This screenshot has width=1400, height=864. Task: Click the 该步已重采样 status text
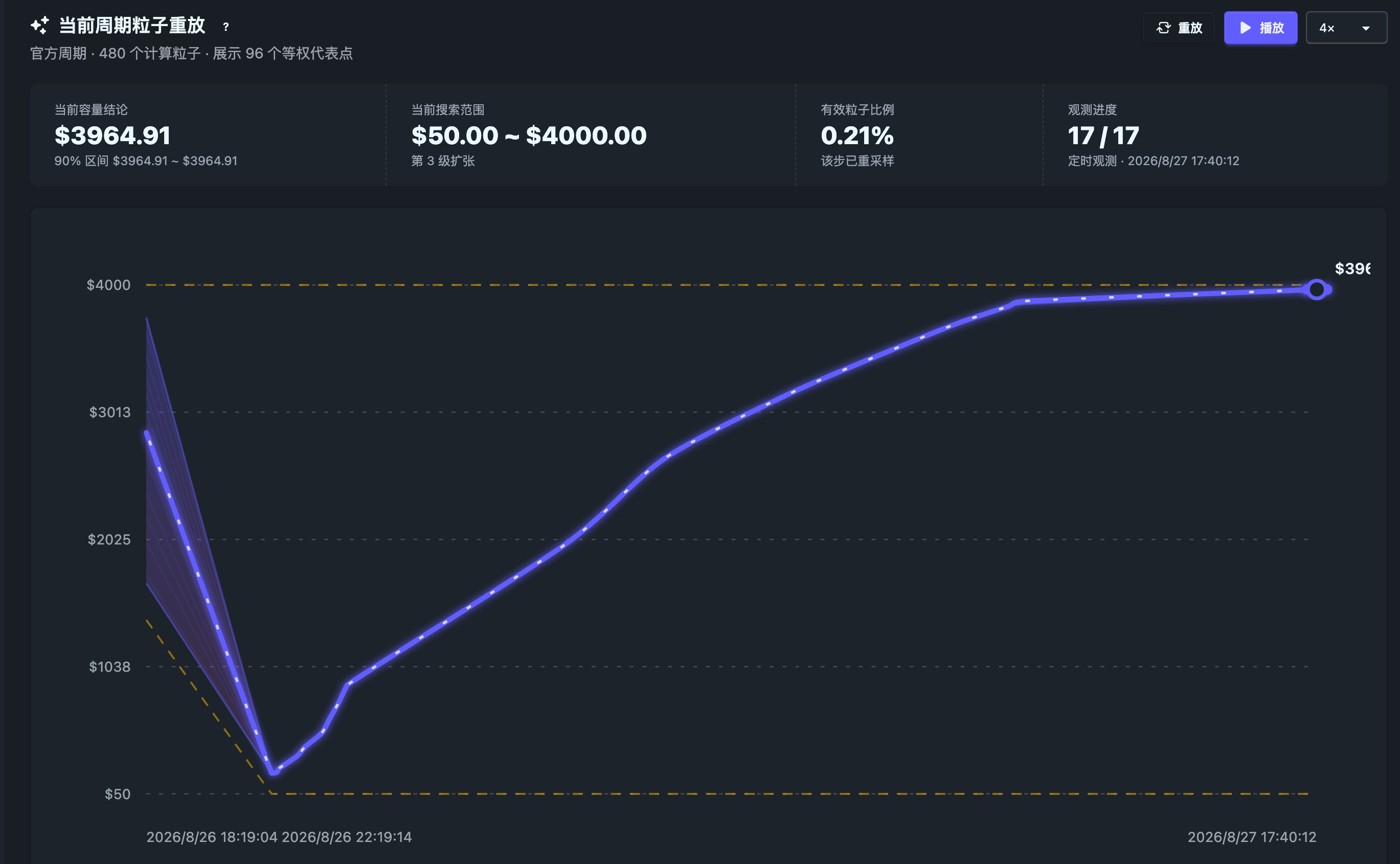click(x=857, y=161)
